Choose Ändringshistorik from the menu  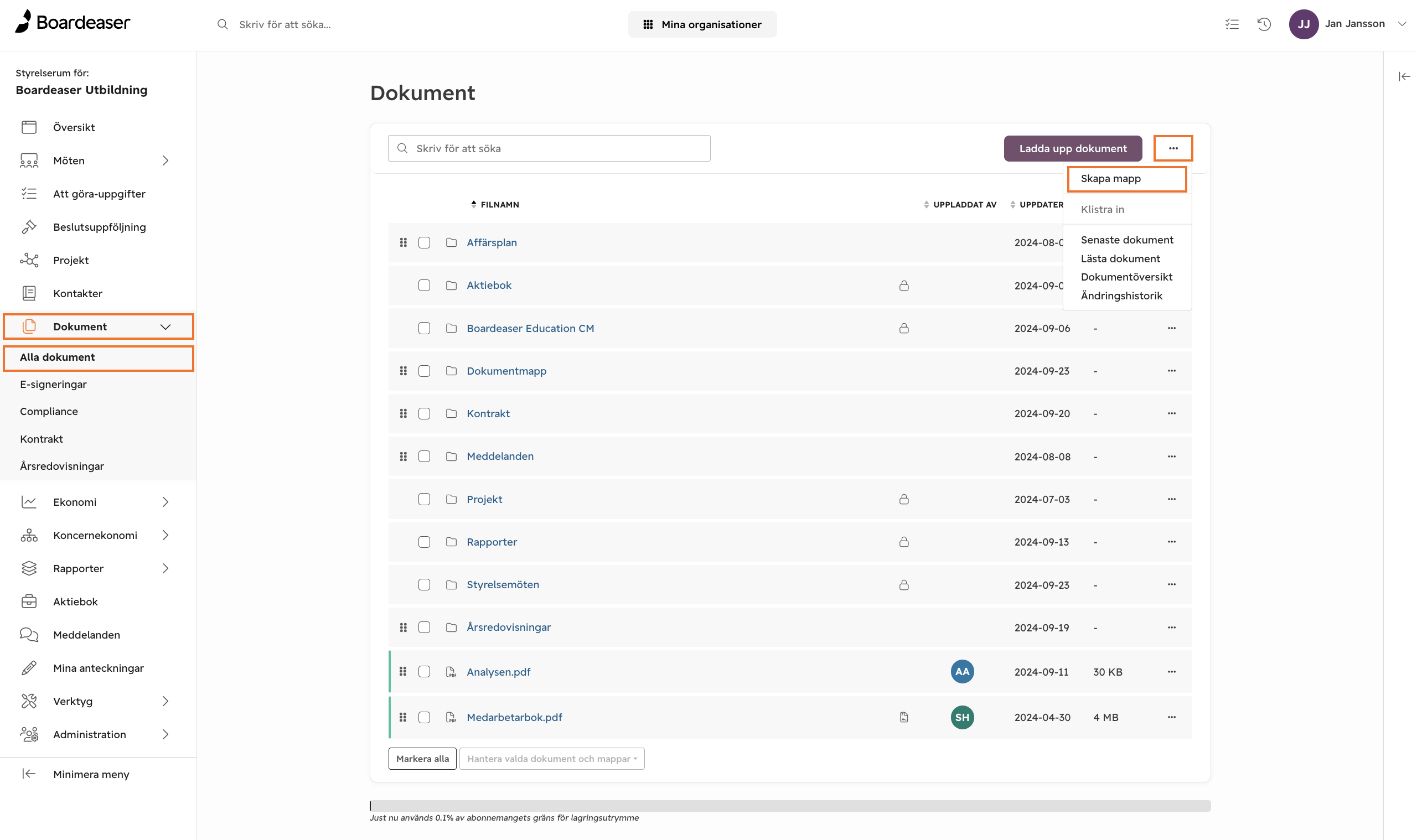tap(1121, 295)
